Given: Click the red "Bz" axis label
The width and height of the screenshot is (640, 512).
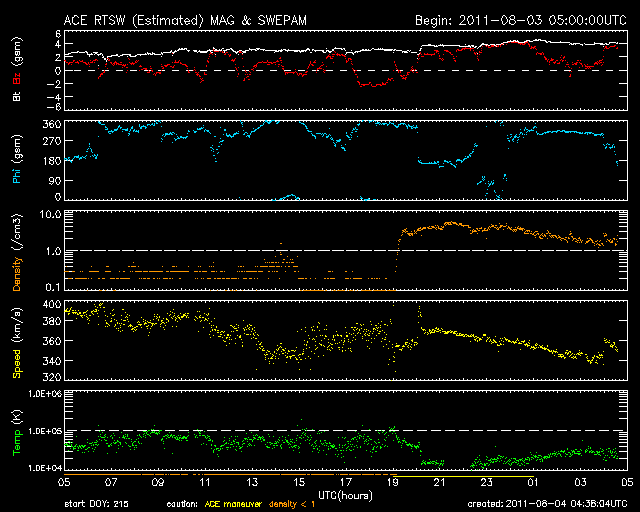Looking at the screenshot, I should coord(17,78).
